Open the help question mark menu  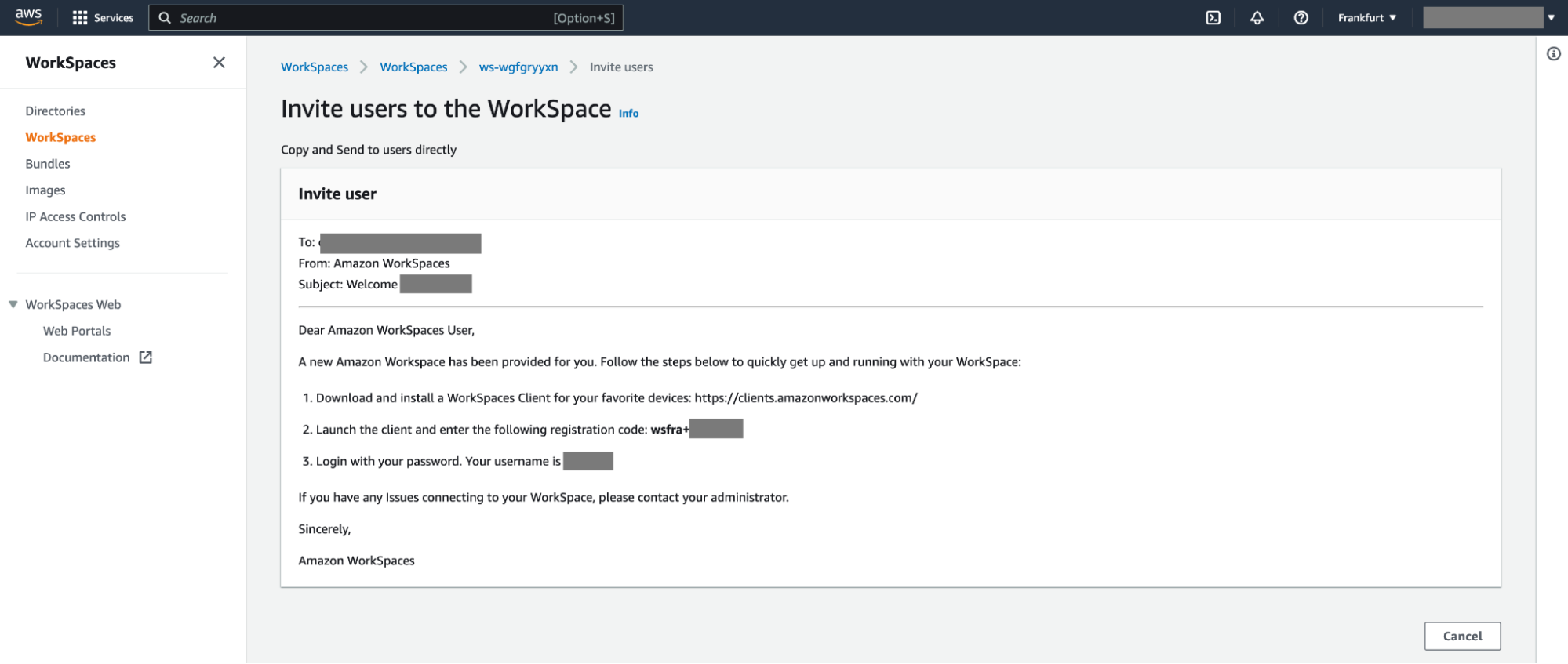click(1301, 17)
